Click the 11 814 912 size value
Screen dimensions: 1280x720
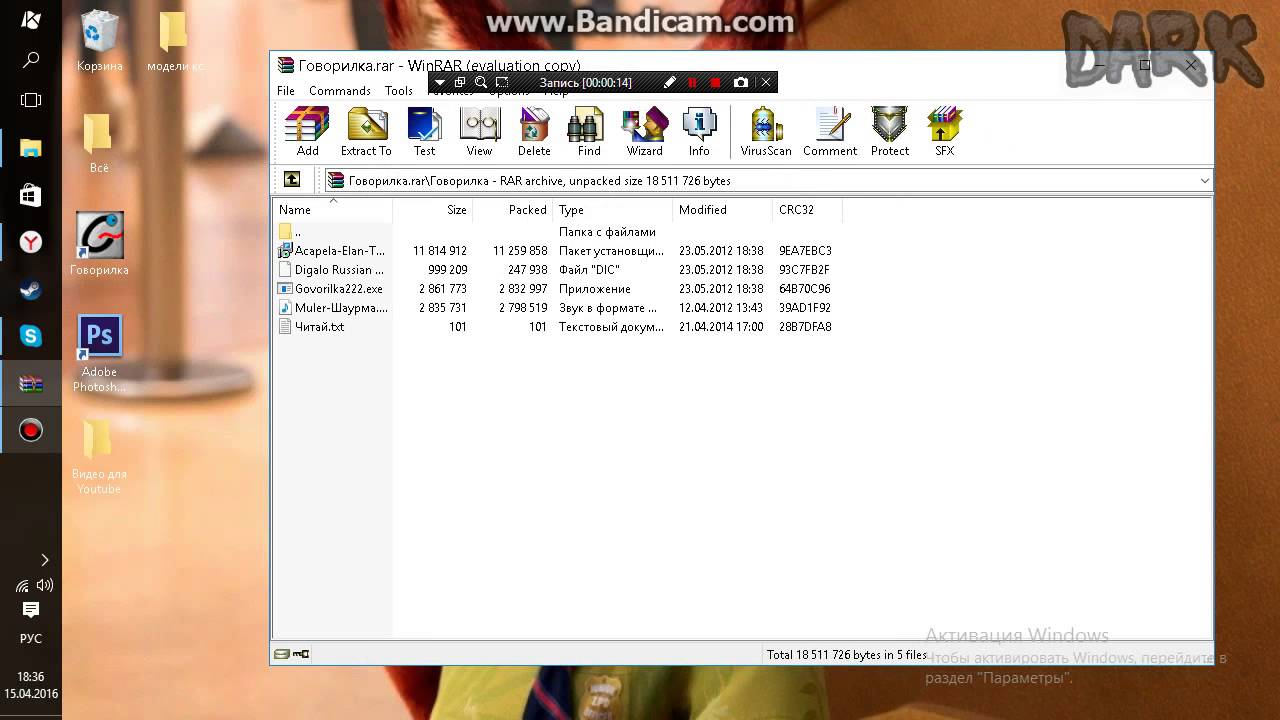tap(440, 251)
